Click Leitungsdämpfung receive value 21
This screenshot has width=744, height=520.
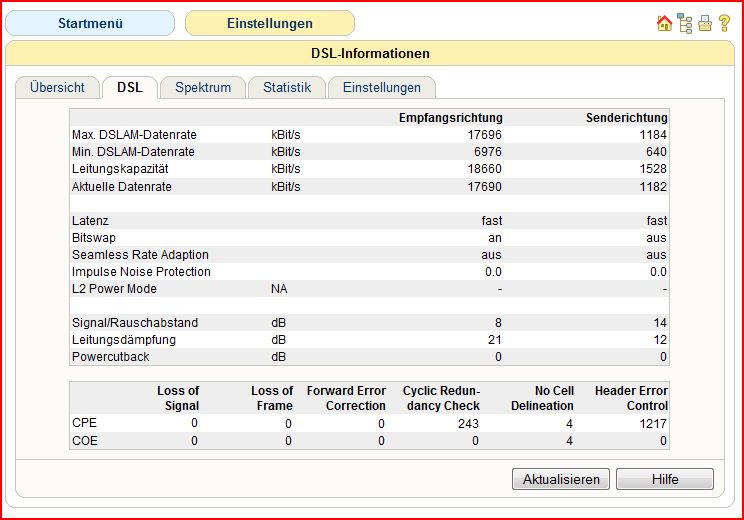(495, 340)
